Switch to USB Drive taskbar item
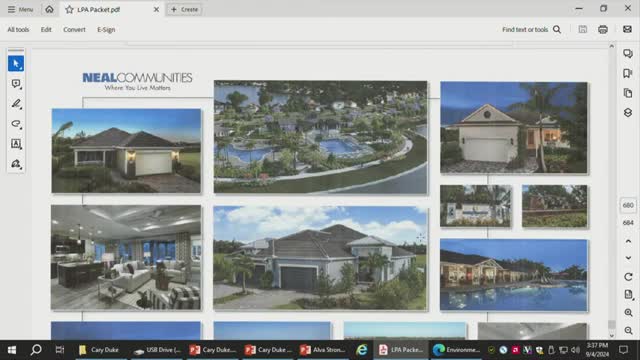640x360 pixels. 158,350
